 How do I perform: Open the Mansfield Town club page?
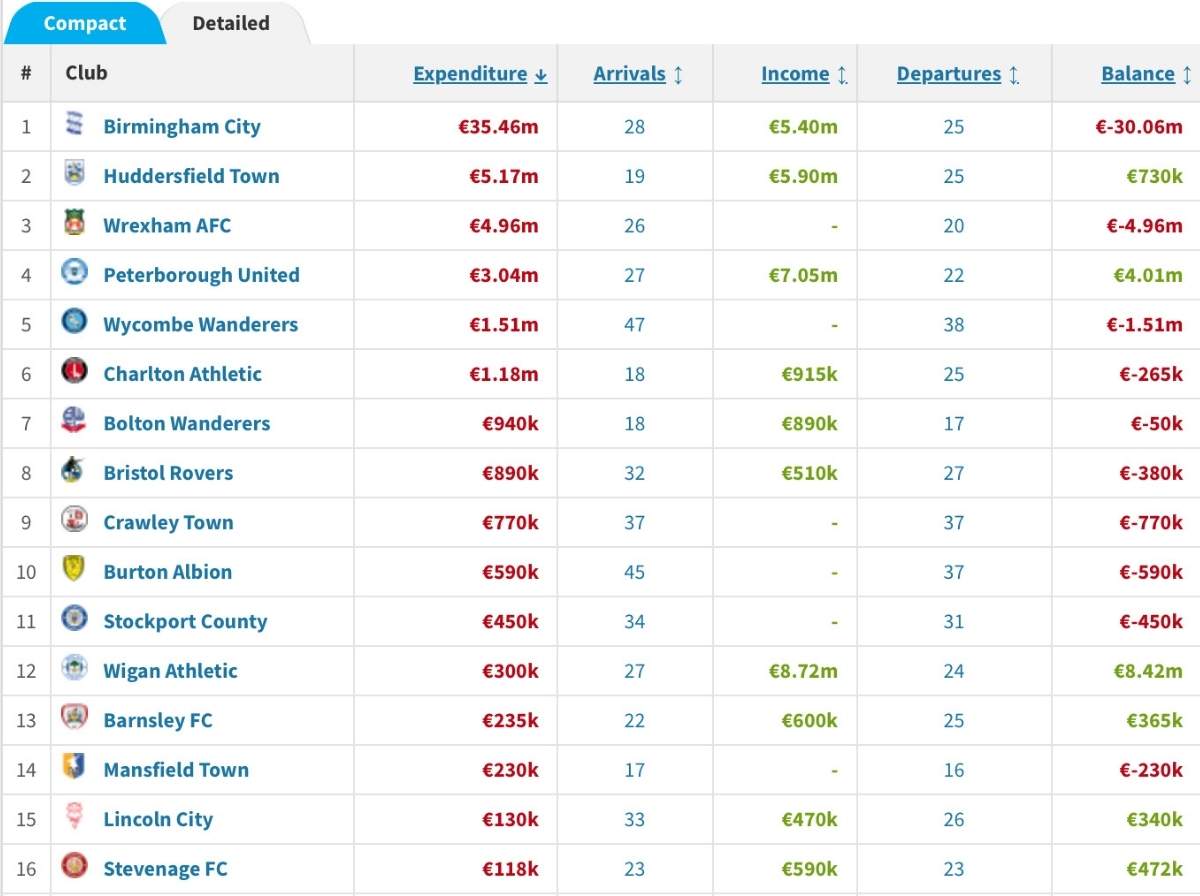click(x=176, y=770)
